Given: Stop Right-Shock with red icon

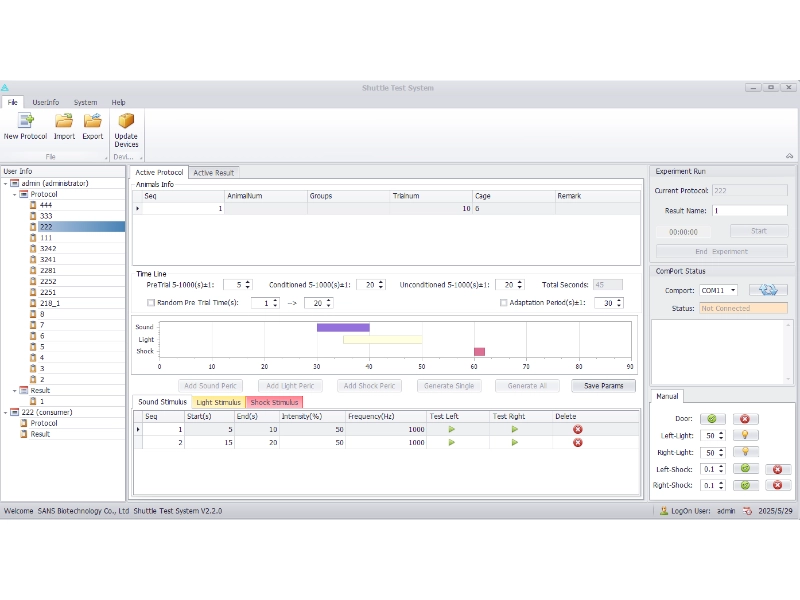Looking at the screenshot, I should click(778, 485).
